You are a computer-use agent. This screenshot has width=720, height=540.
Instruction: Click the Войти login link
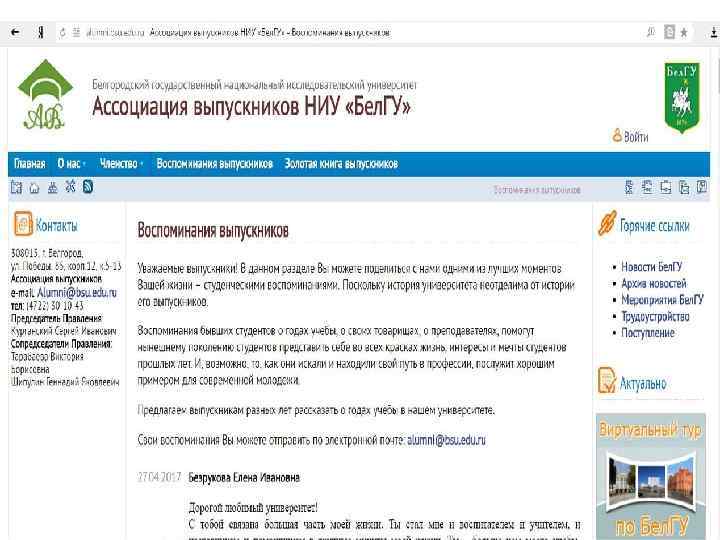tap(636, 137)
